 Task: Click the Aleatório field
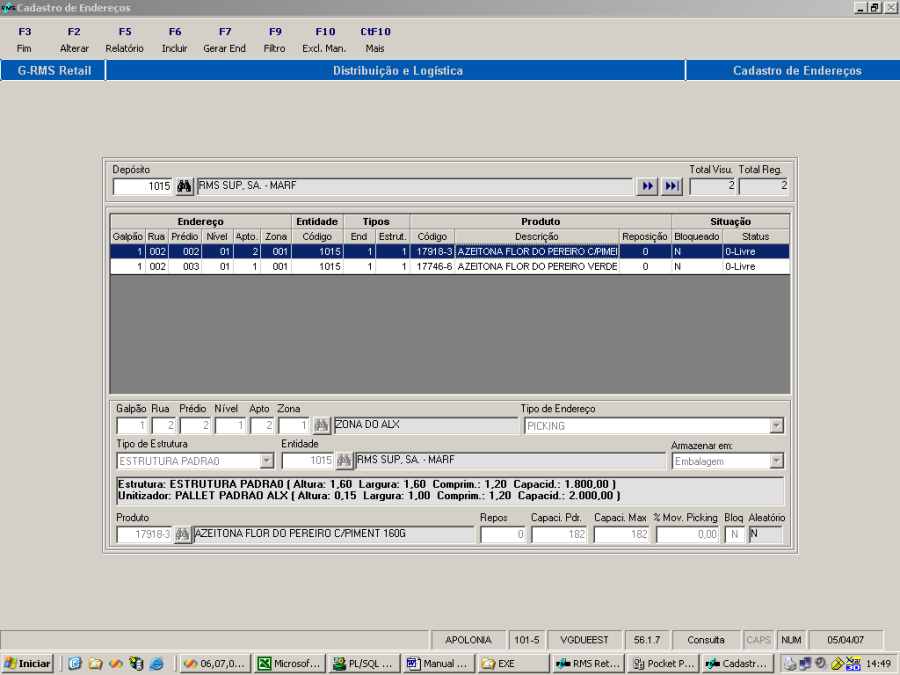tap(765, 534)
